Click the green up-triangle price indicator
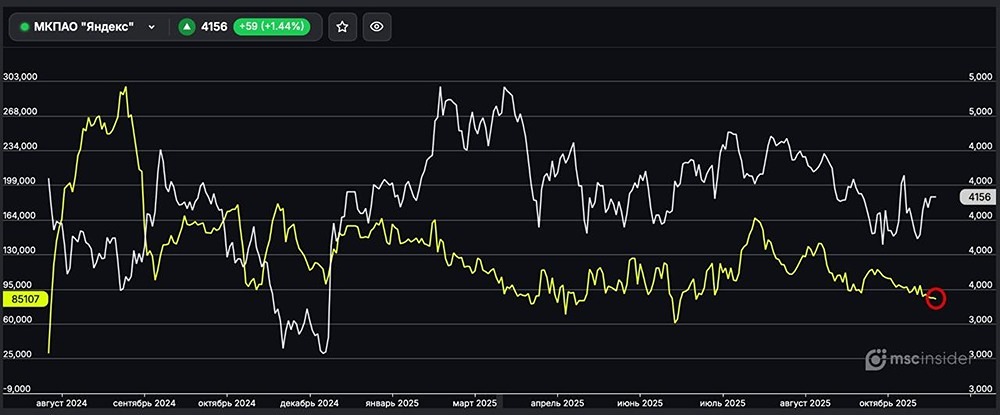1000x415 pixels. tap(186, 27)
